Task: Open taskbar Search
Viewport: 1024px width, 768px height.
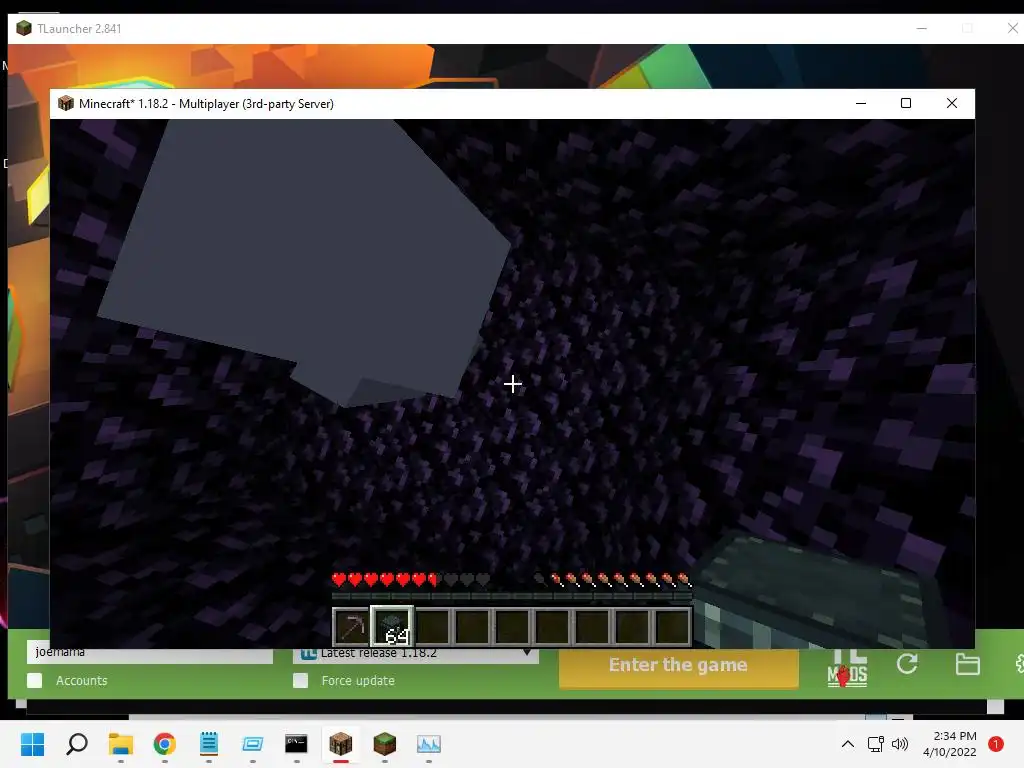Action: pos(77,744)
